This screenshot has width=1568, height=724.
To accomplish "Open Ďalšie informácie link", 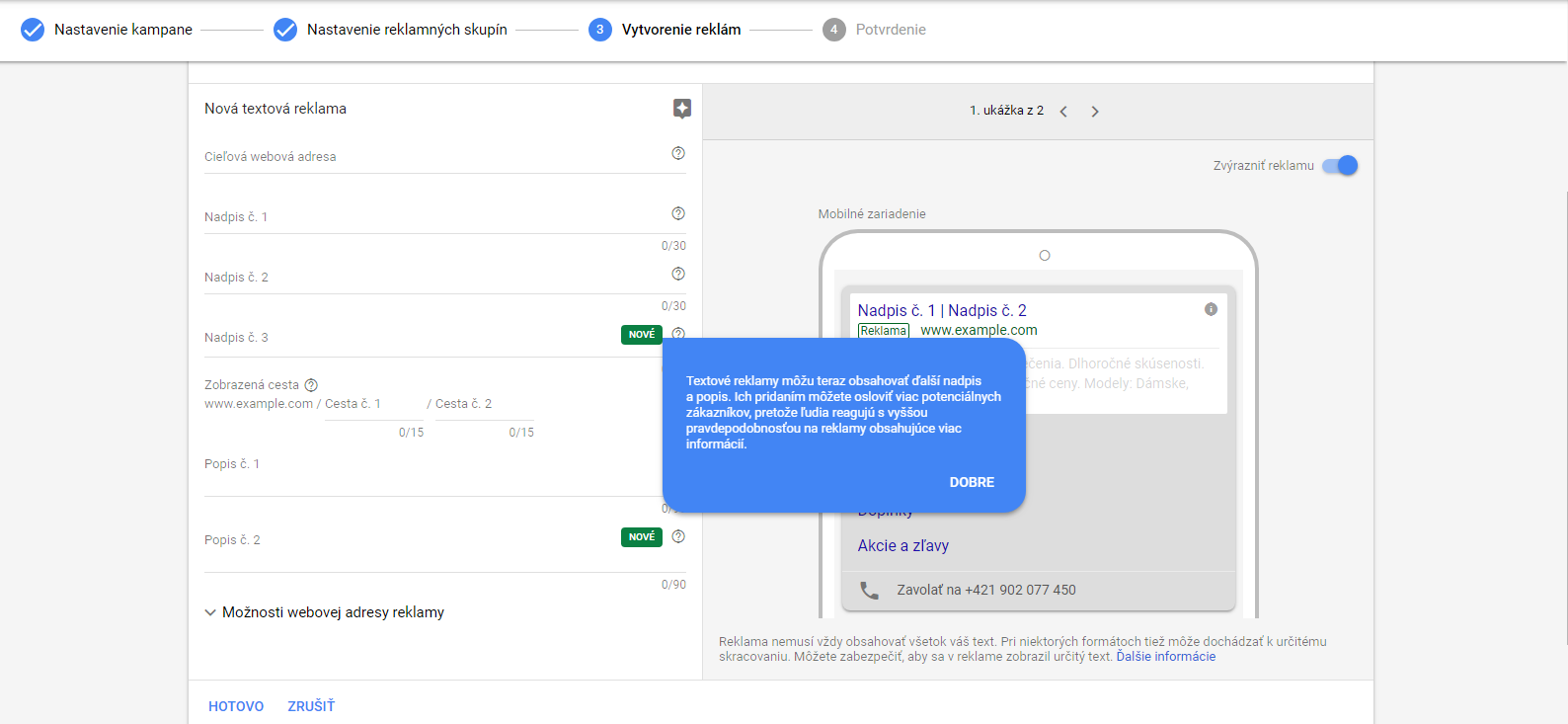I will pos(1166,657).
